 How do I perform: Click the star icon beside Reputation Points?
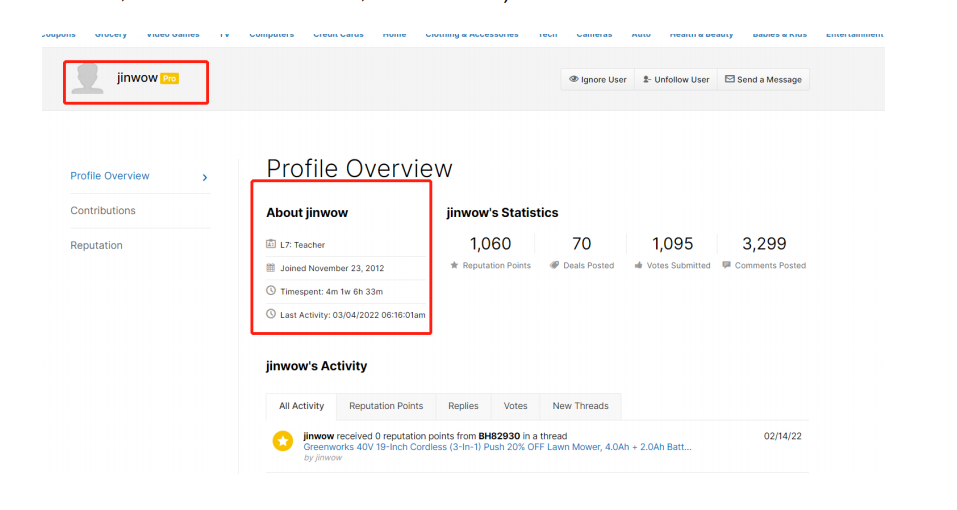coord(454,265)
